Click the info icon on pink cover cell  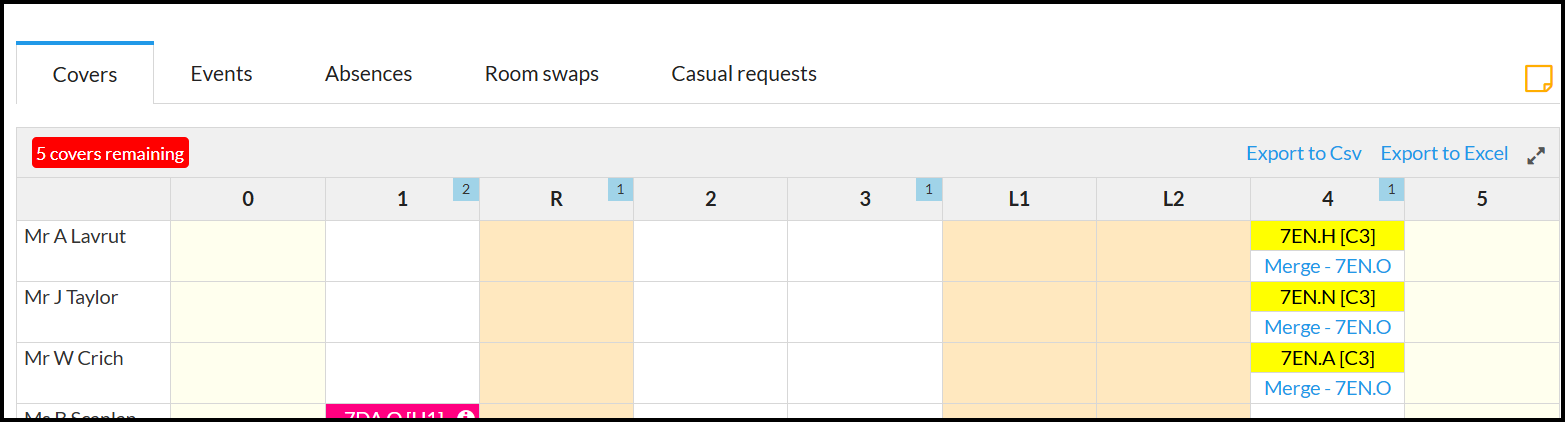coord(465,414)
